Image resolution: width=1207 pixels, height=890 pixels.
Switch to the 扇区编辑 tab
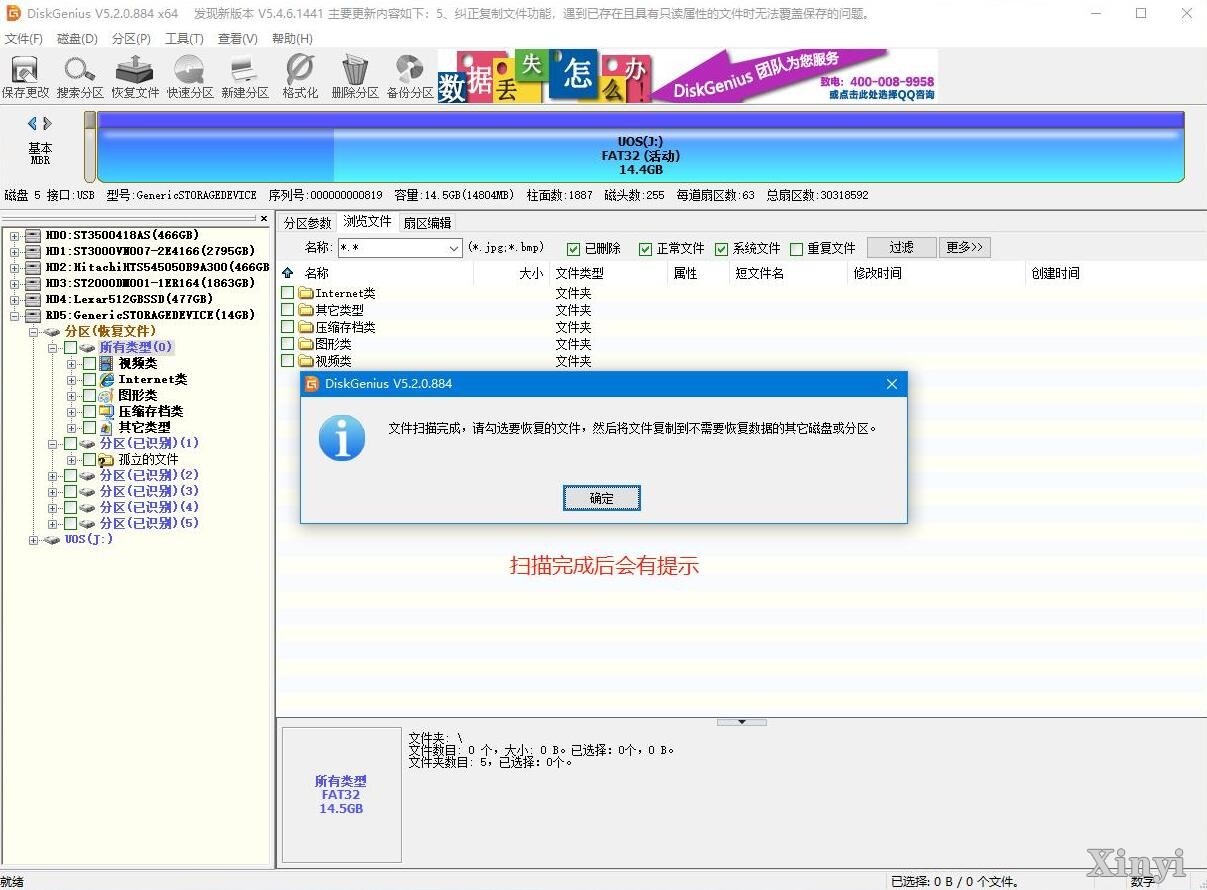(x=427, y=223)
